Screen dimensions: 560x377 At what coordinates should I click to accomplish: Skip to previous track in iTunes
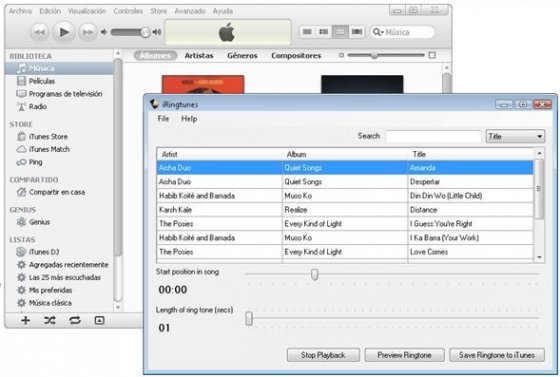click(39, 32)
